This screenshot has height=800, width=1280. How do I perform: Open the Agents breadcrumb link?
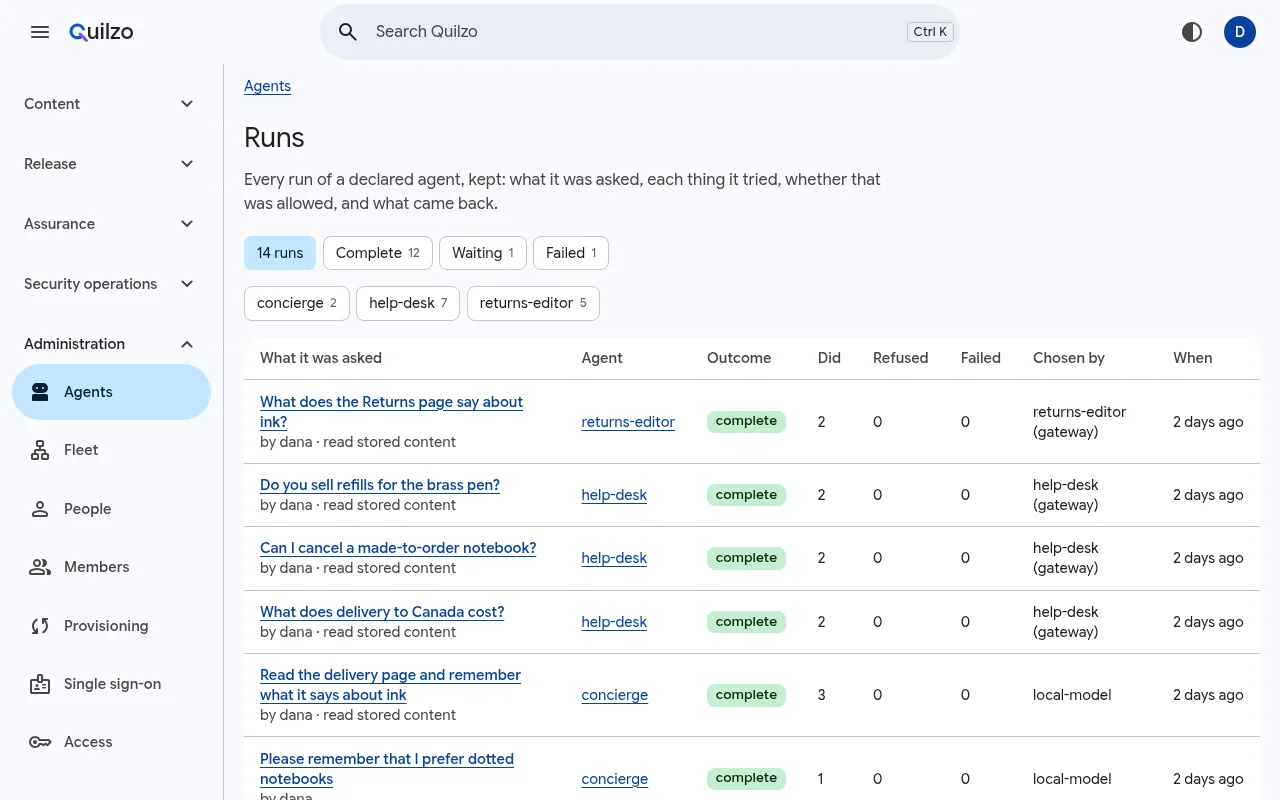click(267, 86)
